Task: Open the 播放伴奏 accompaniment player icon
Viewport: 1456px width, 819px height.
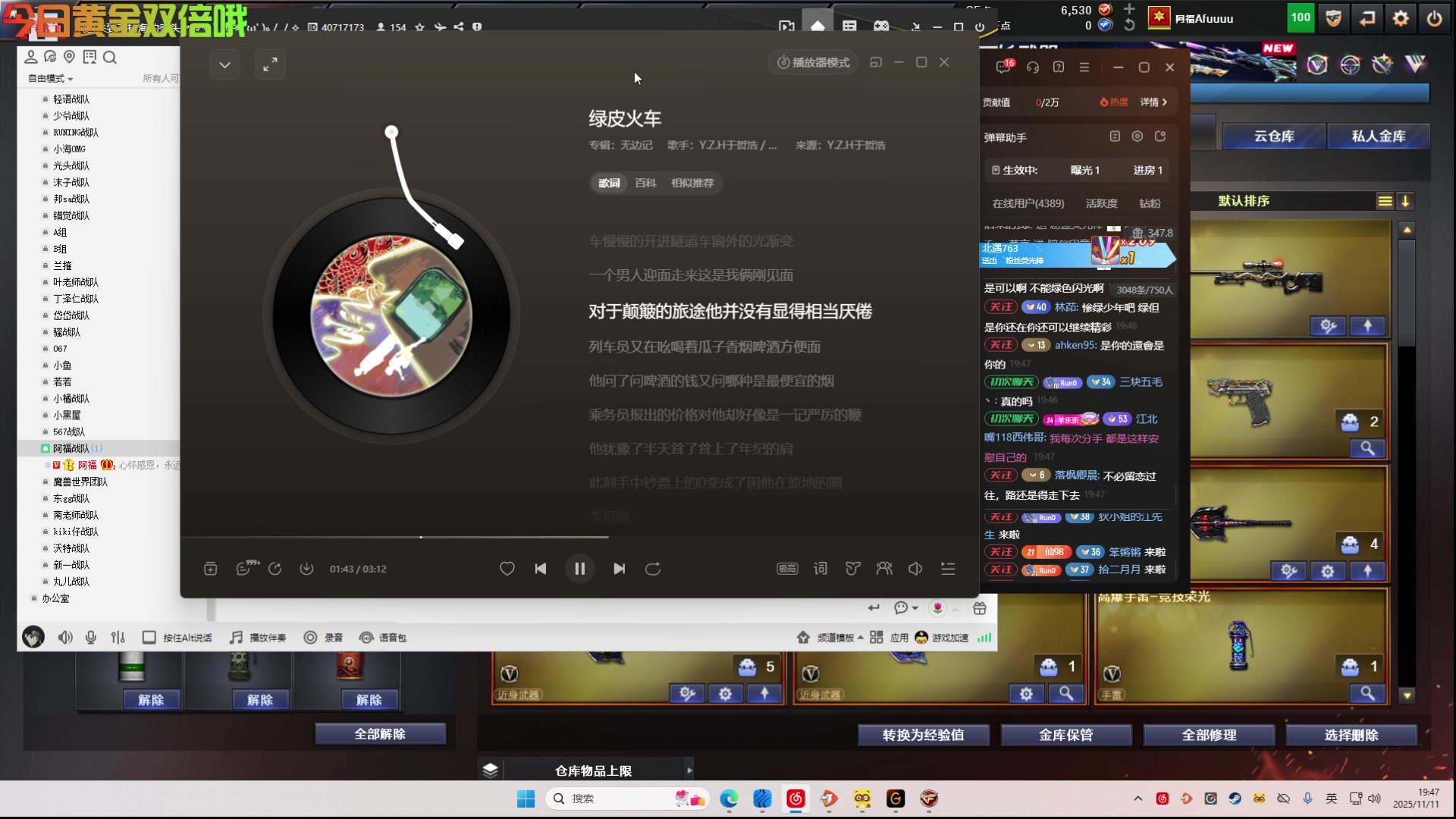Action: [236, 638]
